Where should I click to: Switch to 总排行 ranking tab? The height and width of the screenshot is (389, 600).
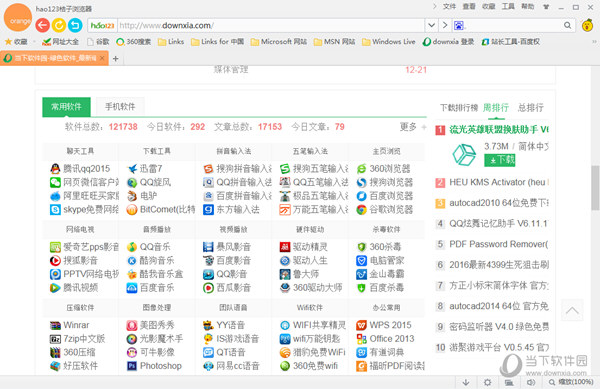click(x=530, y=108)
